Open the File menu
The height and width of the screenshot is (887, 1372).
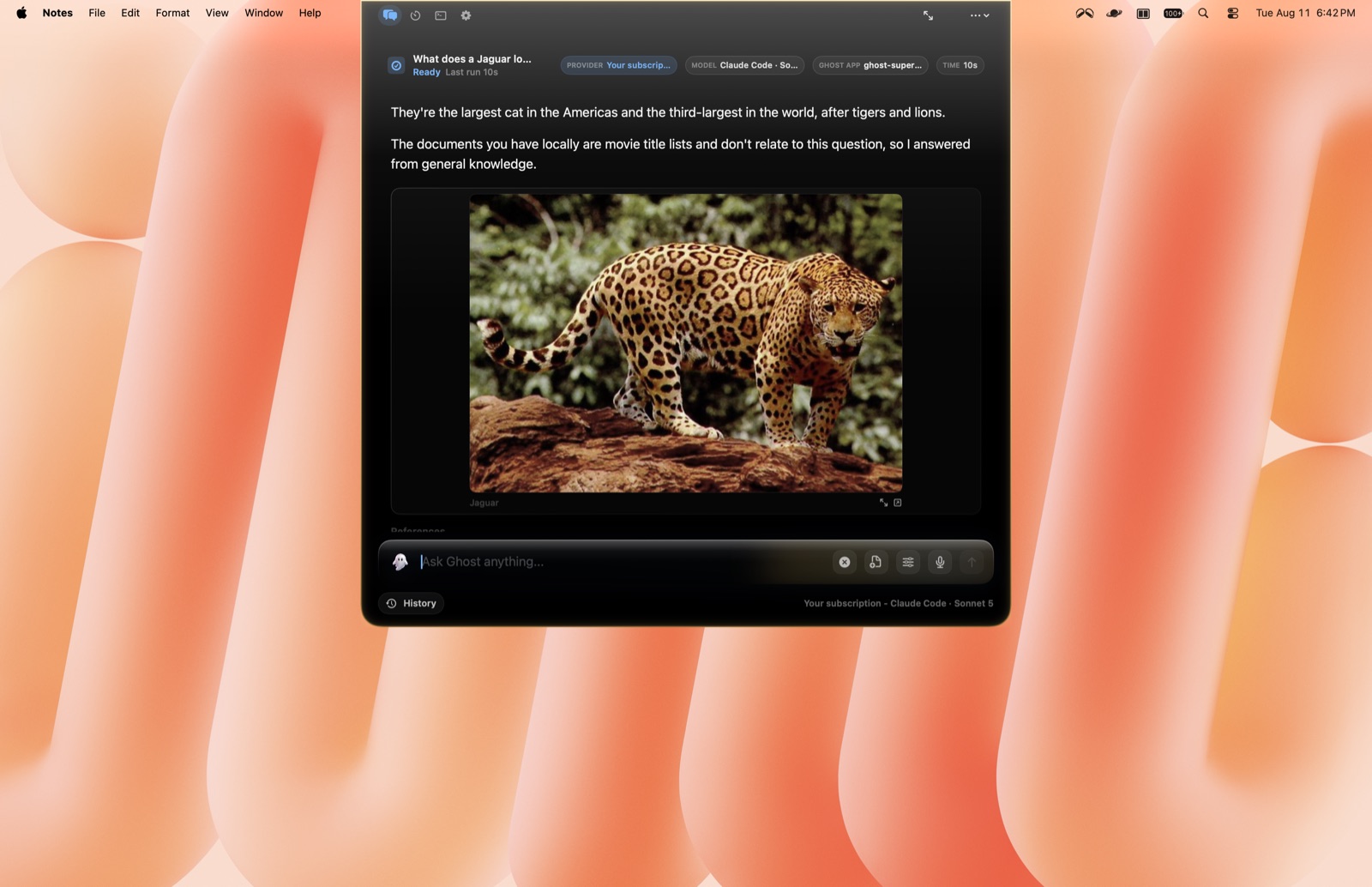pyautogui.click(x=97, y=13)
